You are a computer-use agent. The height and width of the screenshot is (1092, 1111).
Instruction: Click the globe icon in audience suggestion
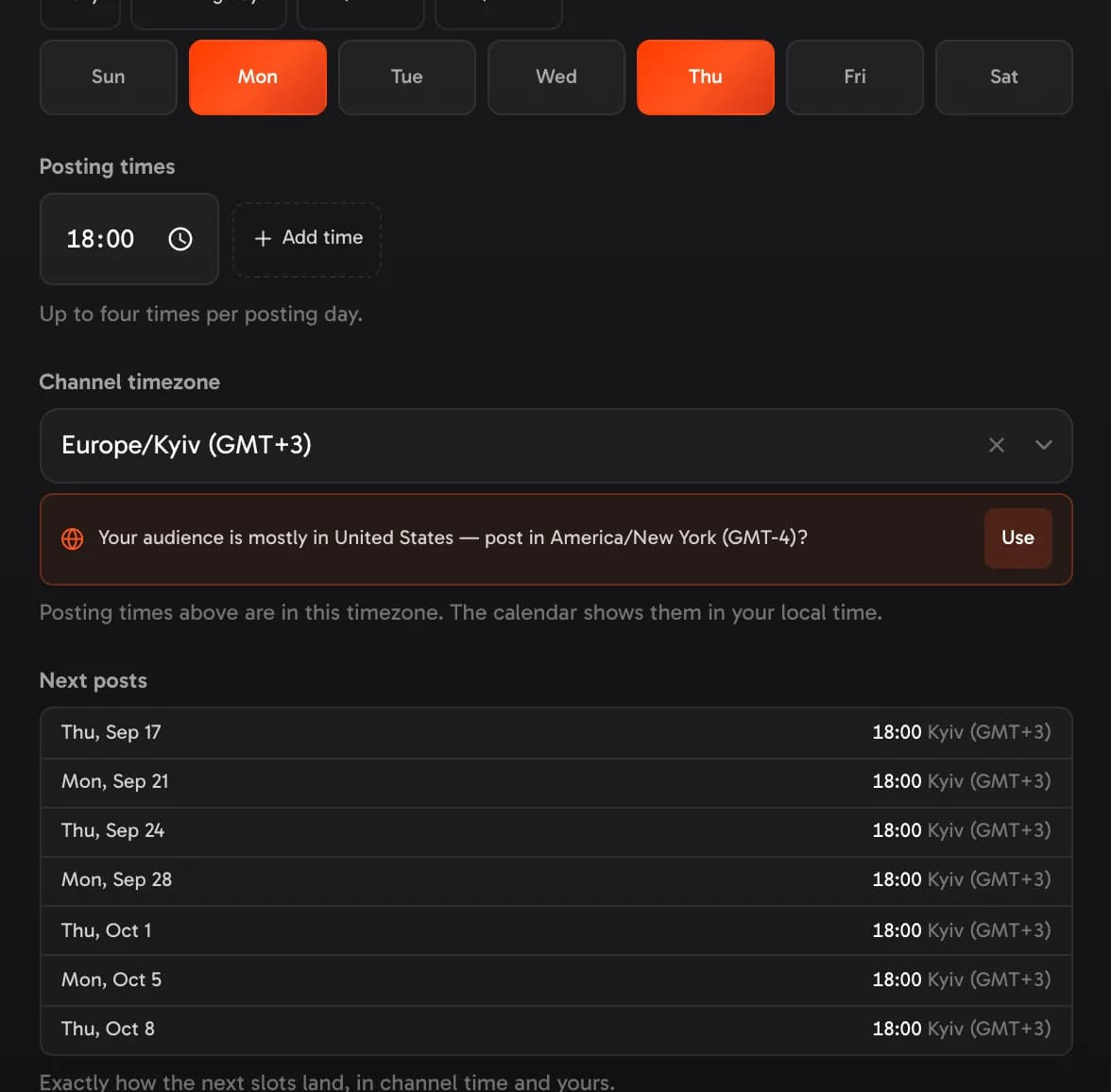72,538
